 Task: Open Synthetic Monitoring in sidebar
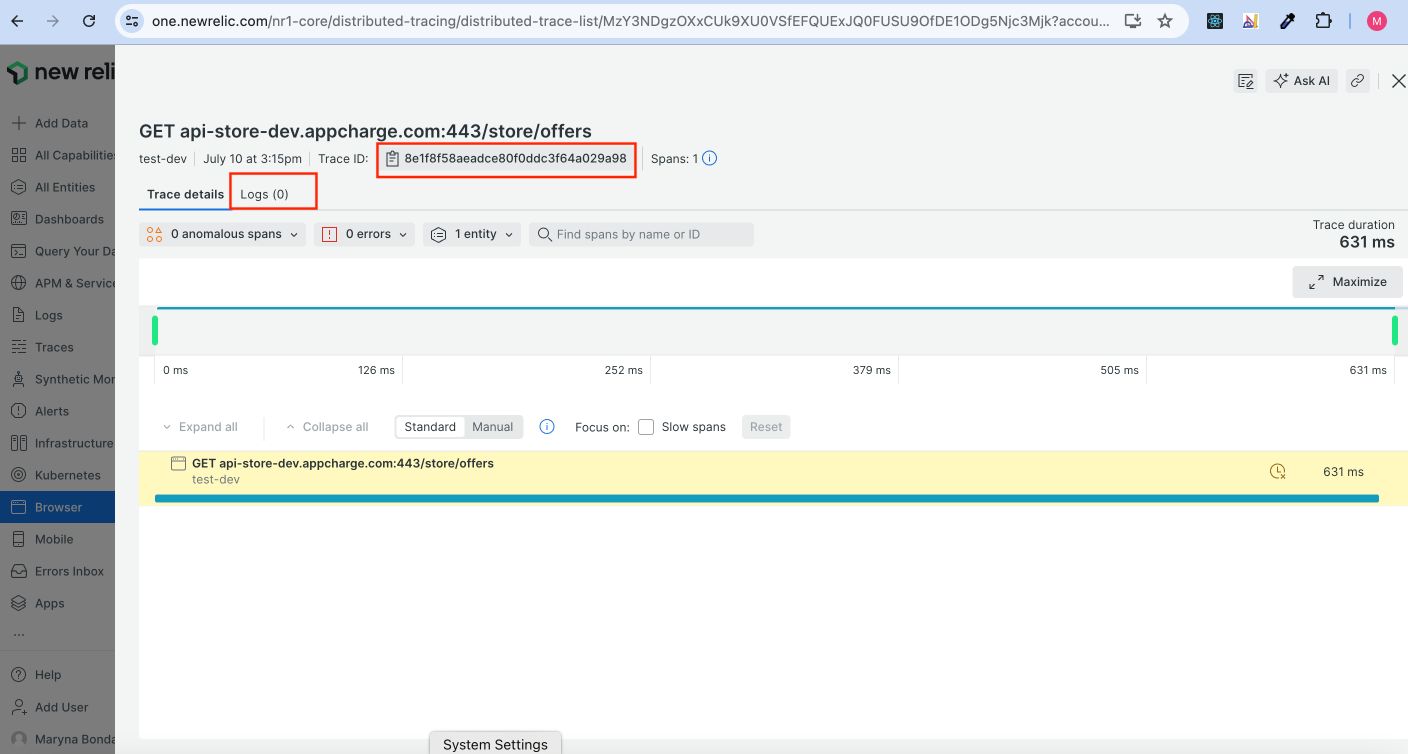coord(58,379)
